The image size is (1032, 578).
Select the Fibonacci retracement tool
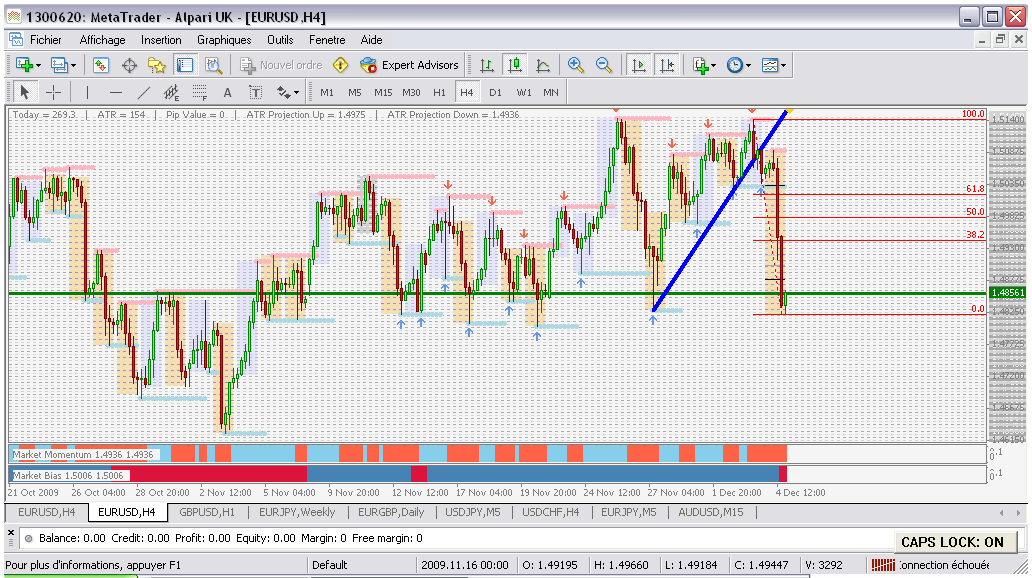point(199,92)
